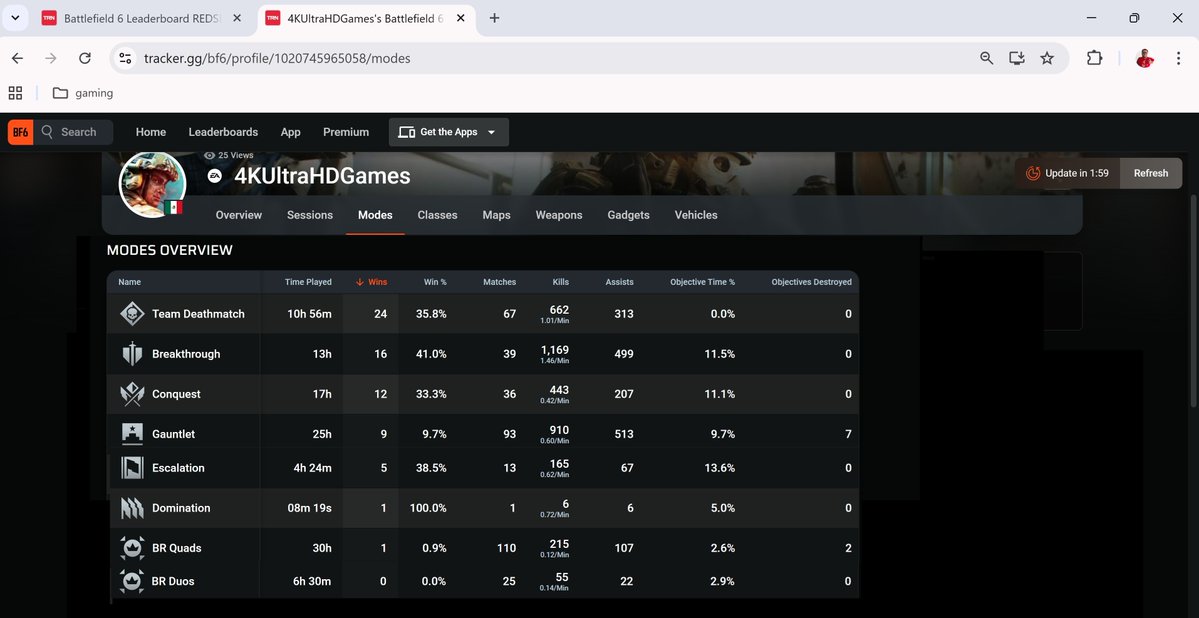Click the Breakthrough mode icon

coord(132,354)
